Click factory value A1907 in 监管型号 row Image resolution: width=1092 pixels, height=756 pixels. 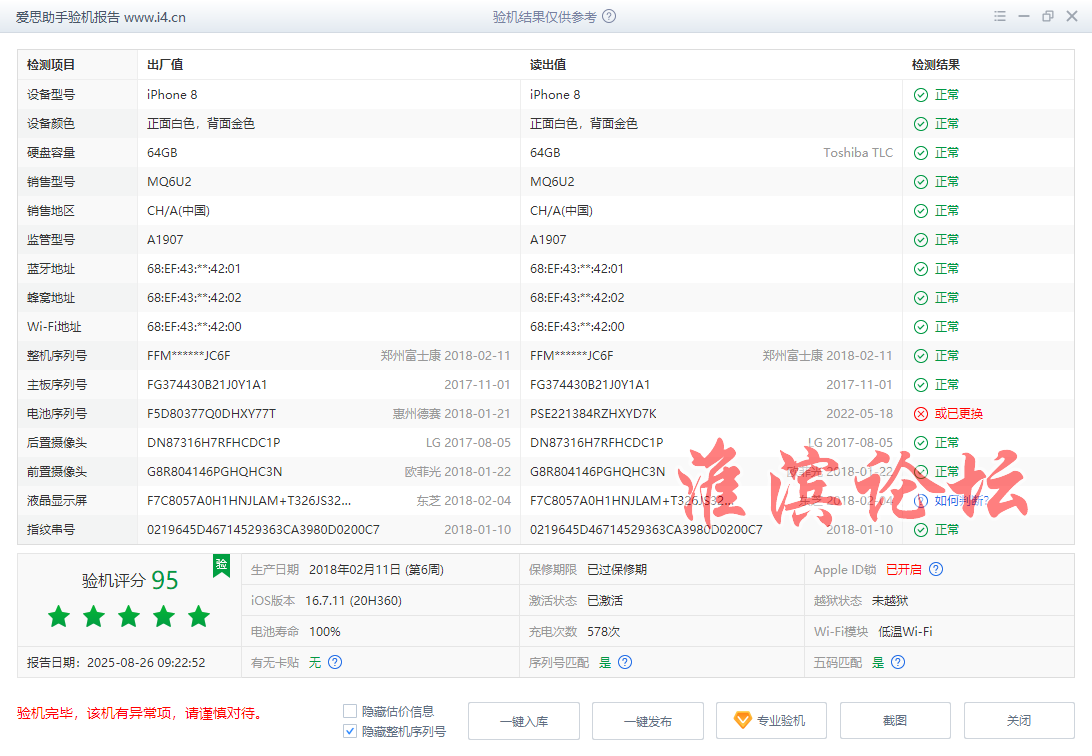pyautogui.click(x=165, y=239)
